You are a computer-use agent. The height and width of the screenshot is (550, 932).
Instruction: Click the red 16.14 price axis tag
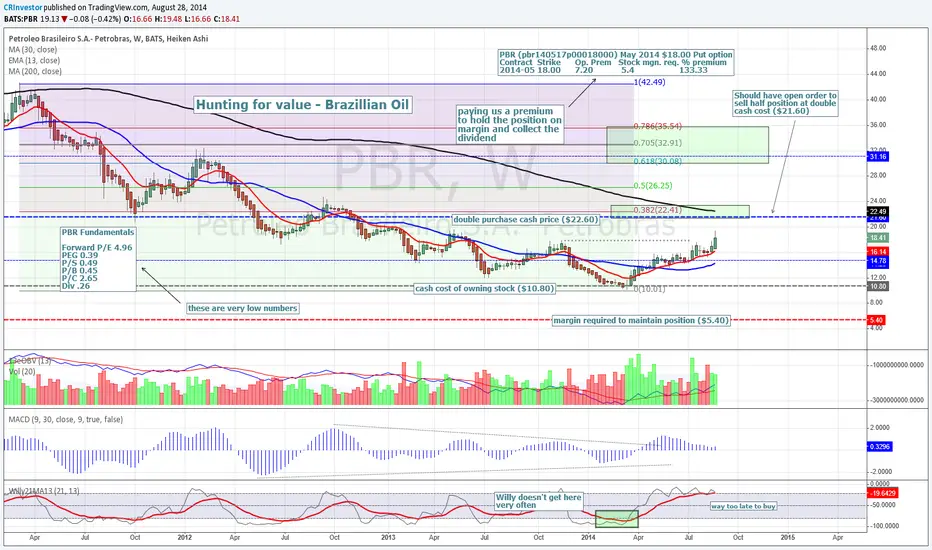[x=878, y=252]
